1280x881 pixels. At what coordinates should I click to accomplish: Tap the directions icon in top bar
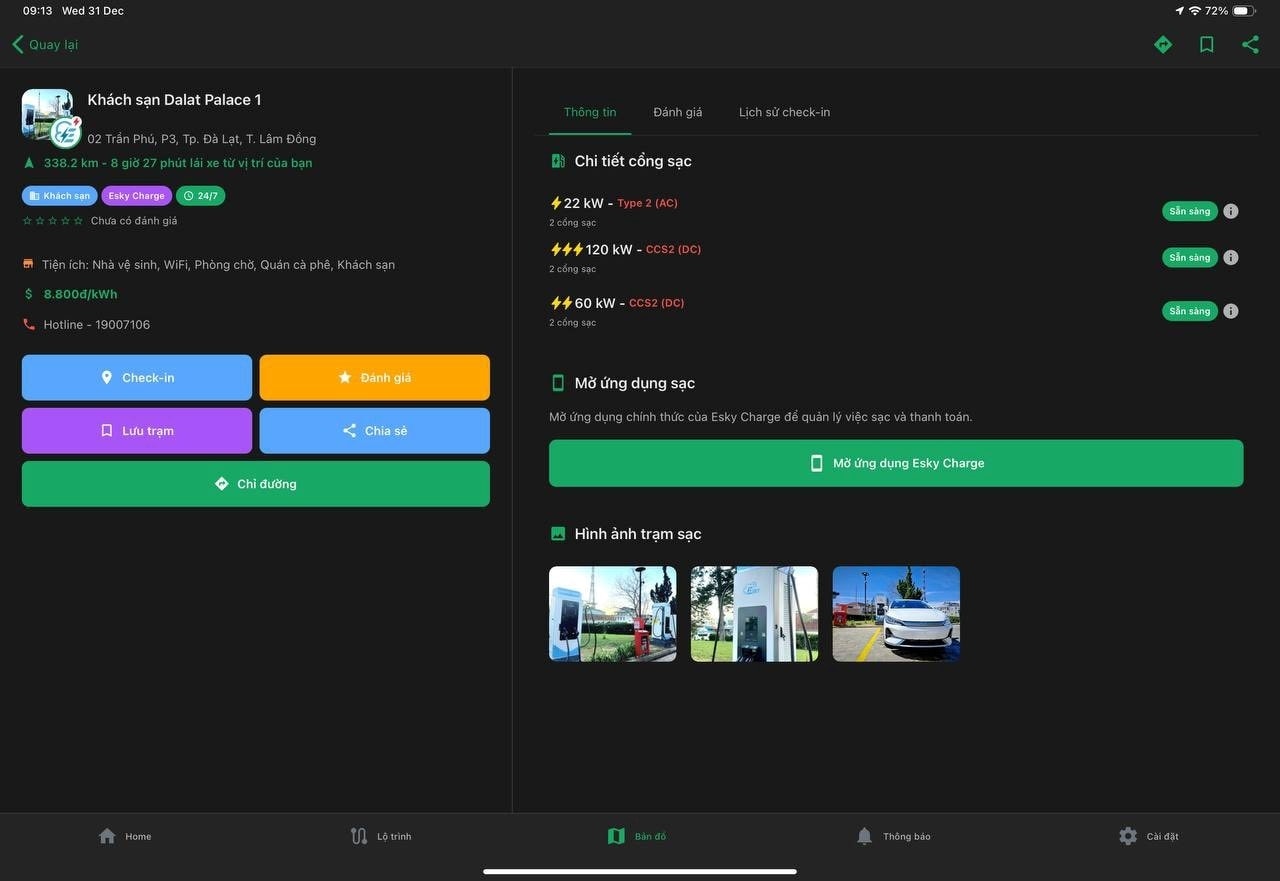point(1163,44)
